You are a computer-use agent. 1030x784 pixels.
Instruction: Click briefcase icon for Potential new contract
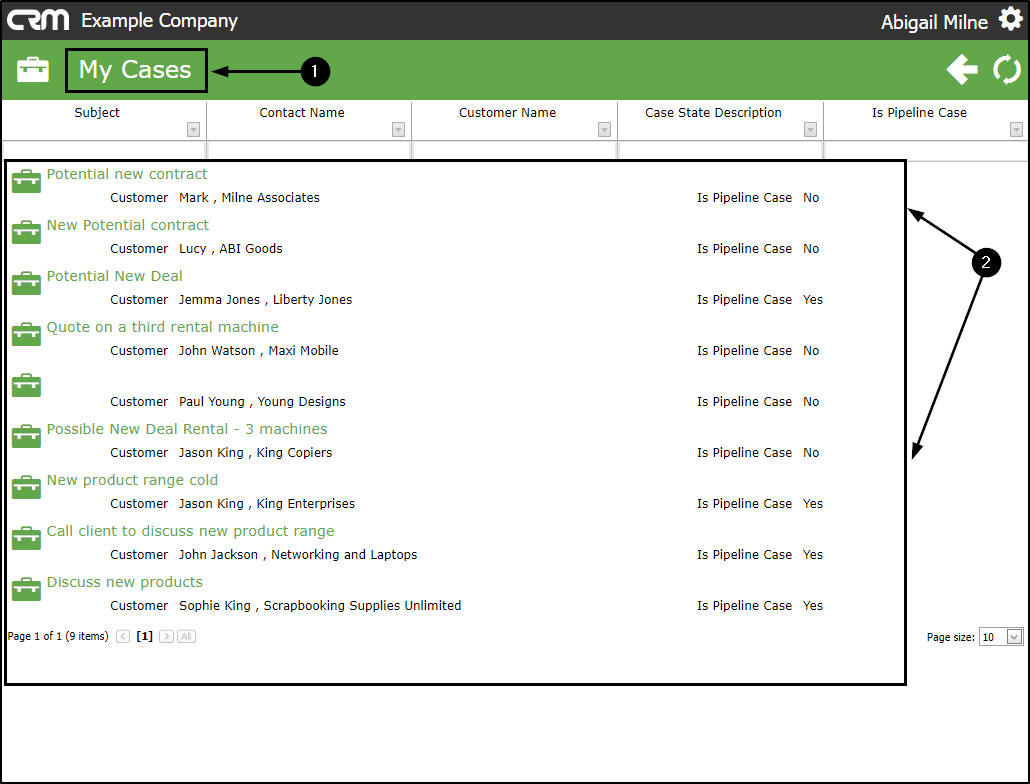point(26,181)
